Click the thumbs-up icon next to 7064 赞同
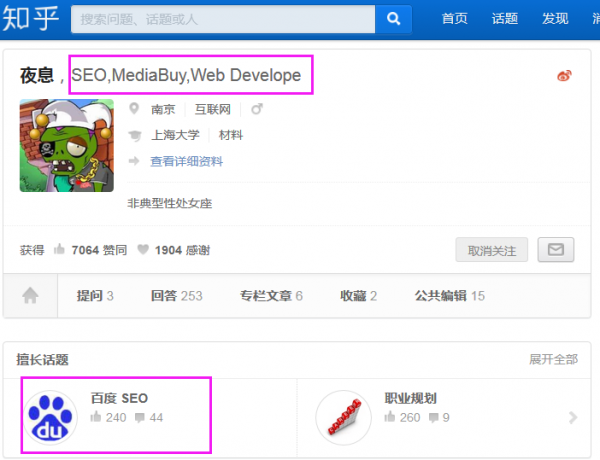This screenshot has width=600, height=460. click(x=59, y=249)
